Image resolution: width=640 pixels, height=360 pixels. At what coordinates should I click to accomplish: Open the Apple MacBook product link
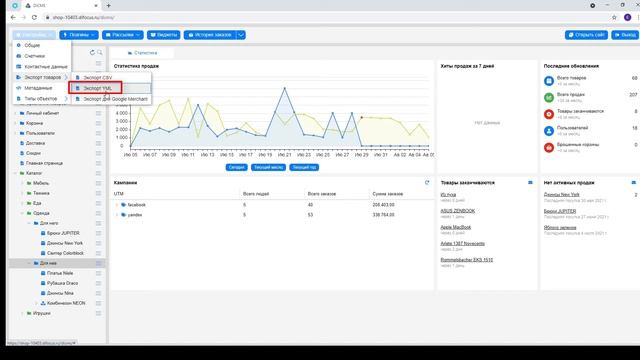456,227
